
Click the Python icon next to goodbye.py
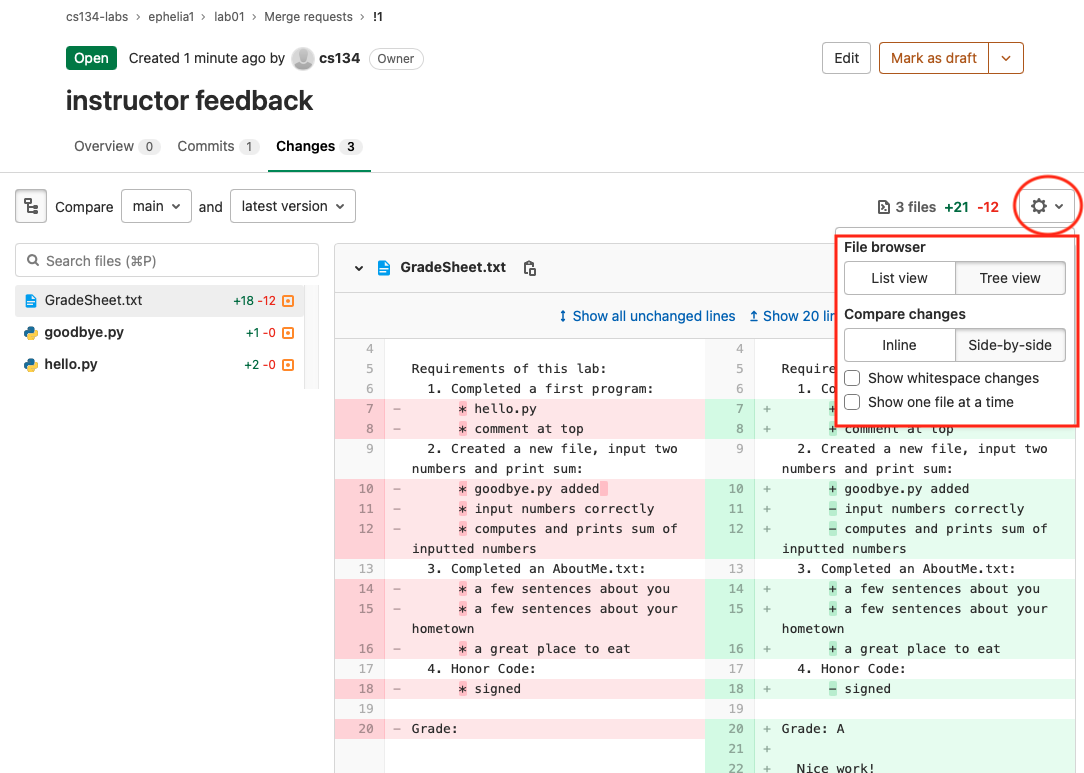click(x=30, y=333)
